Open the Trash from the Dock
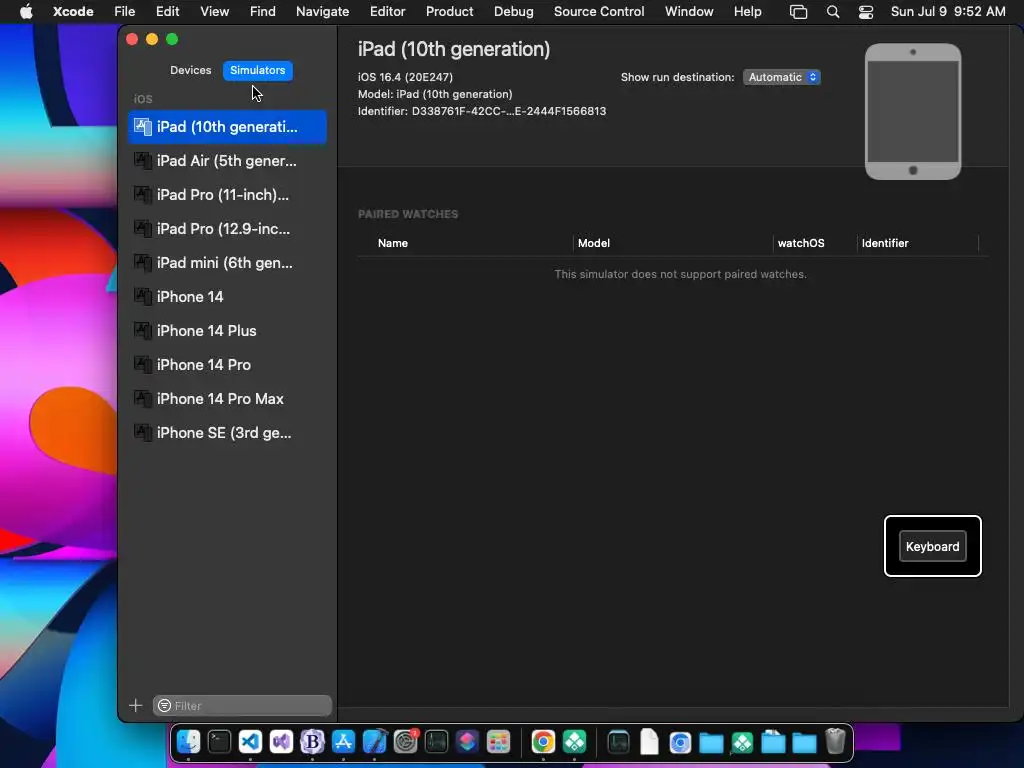This screenshot has width=1024, height=768. point(835,742)
